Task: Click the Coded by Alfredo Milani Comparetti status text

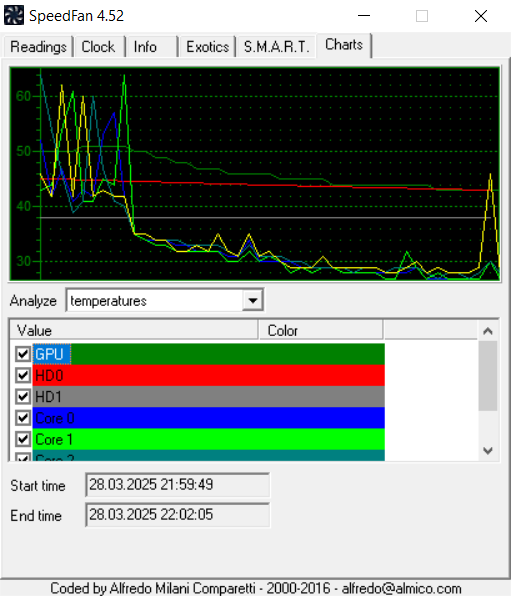Action: [x=256, y=588]
